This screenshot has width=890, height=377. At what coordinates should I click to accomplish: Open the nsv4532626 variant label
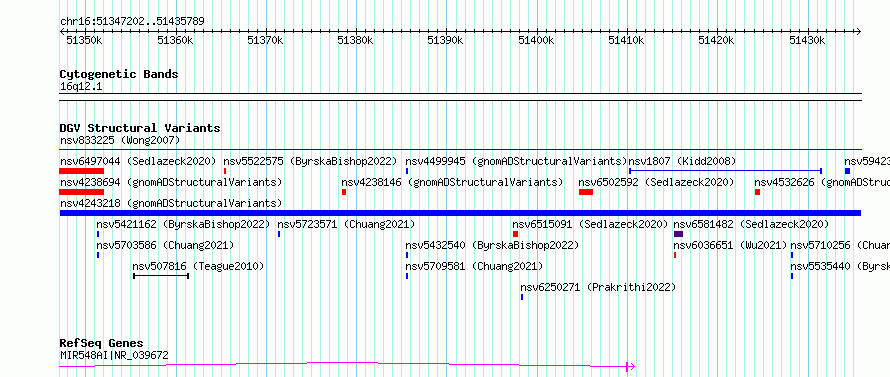pyautogui.click(x=822, y=182)
